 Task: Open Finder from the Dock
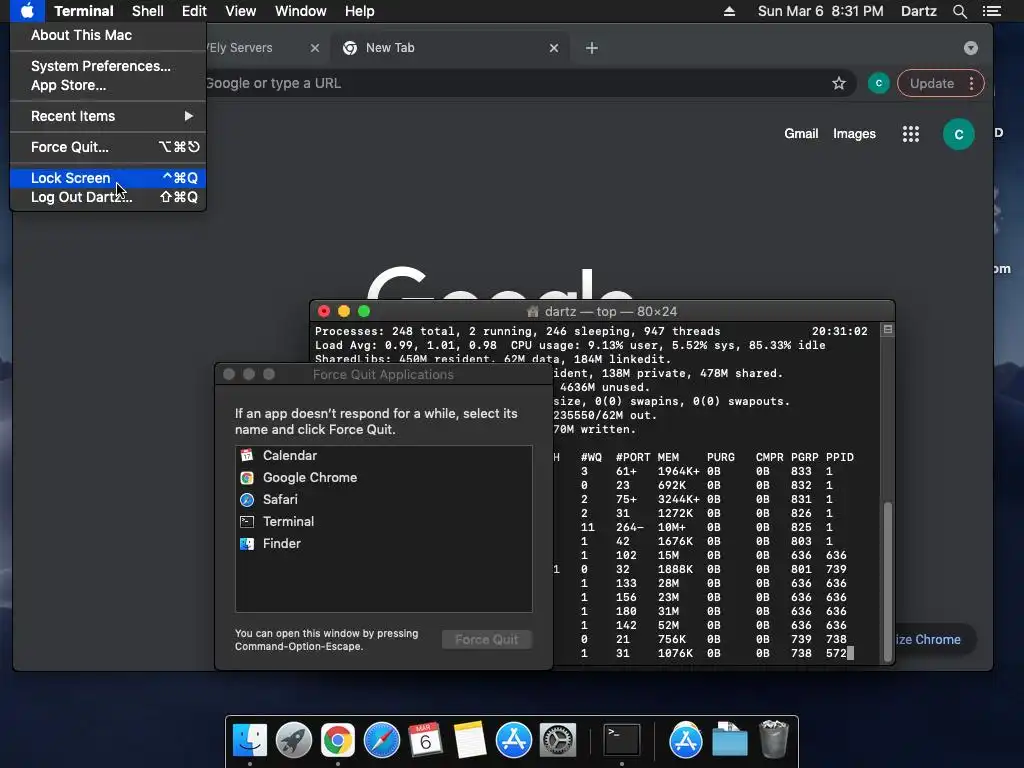[x=249, y=740]
